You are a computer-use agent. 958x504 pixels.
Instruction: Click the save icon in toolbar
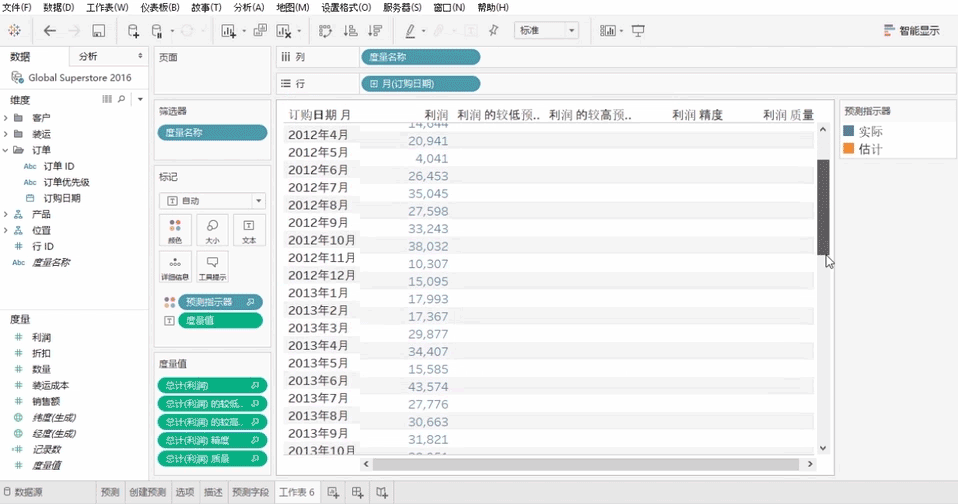click(98, 31)
